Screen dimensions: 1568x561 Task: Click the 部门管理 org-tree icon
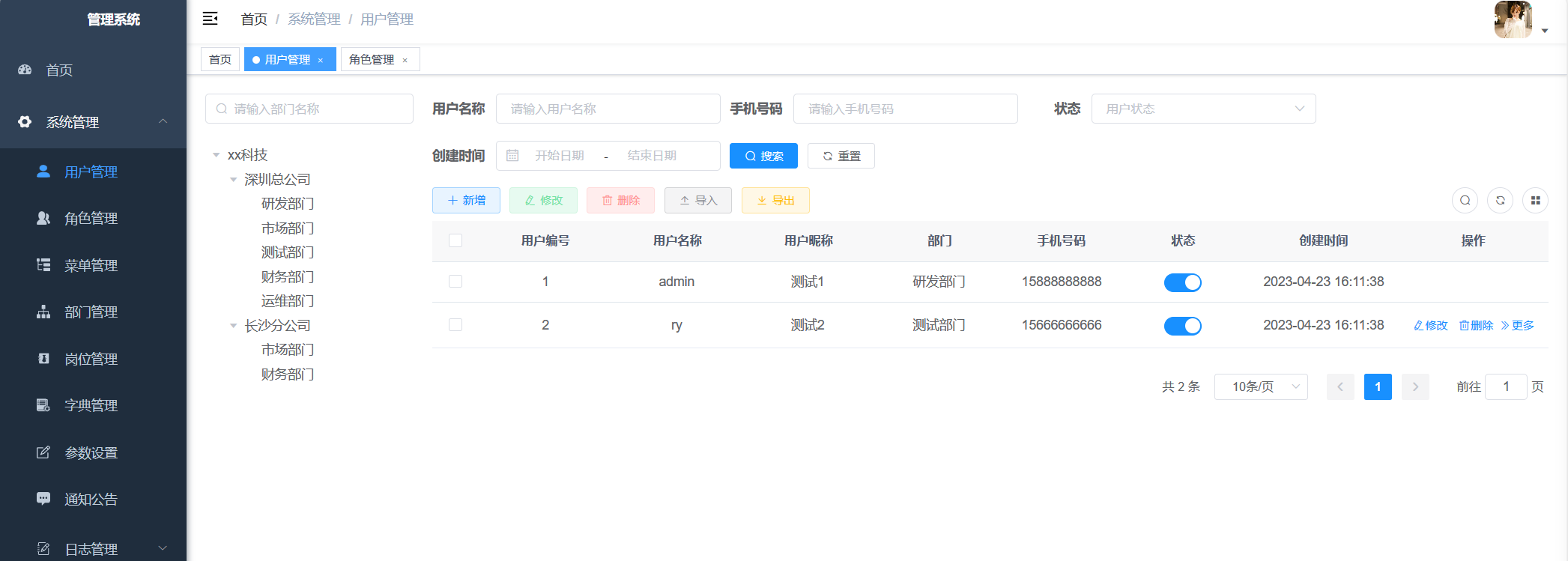pyautogui.click(x=43, y=312)
